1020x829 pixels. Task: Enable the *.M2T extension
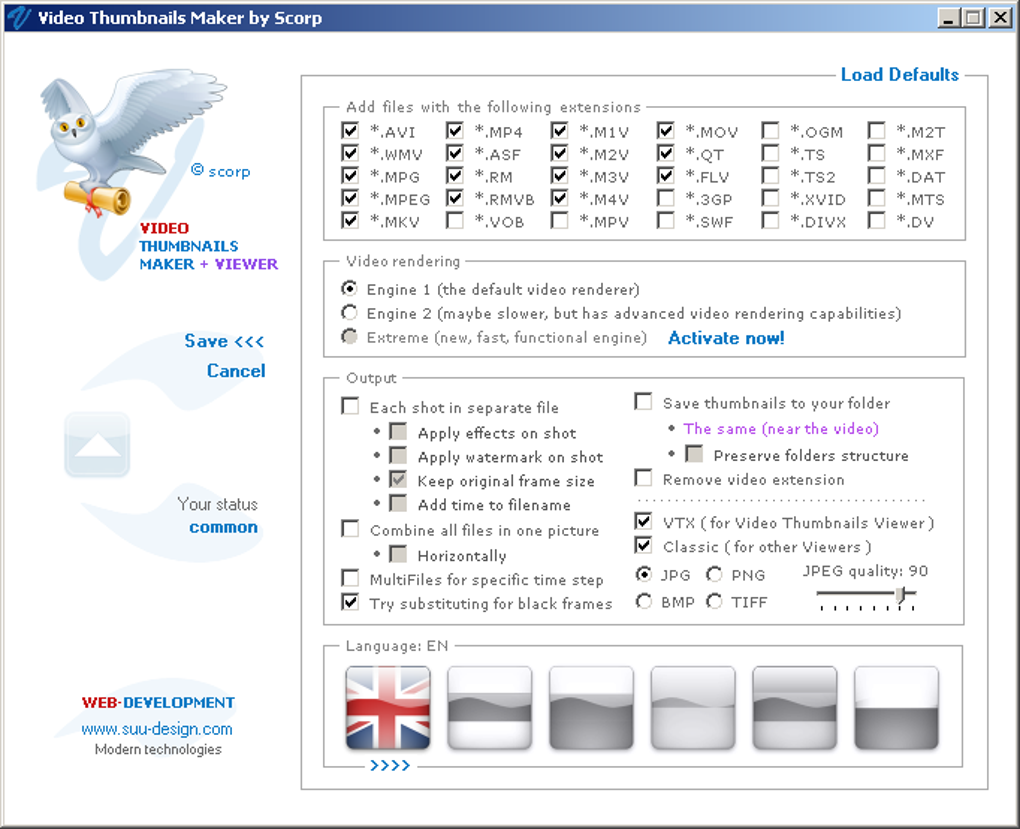tap(876, 131)
